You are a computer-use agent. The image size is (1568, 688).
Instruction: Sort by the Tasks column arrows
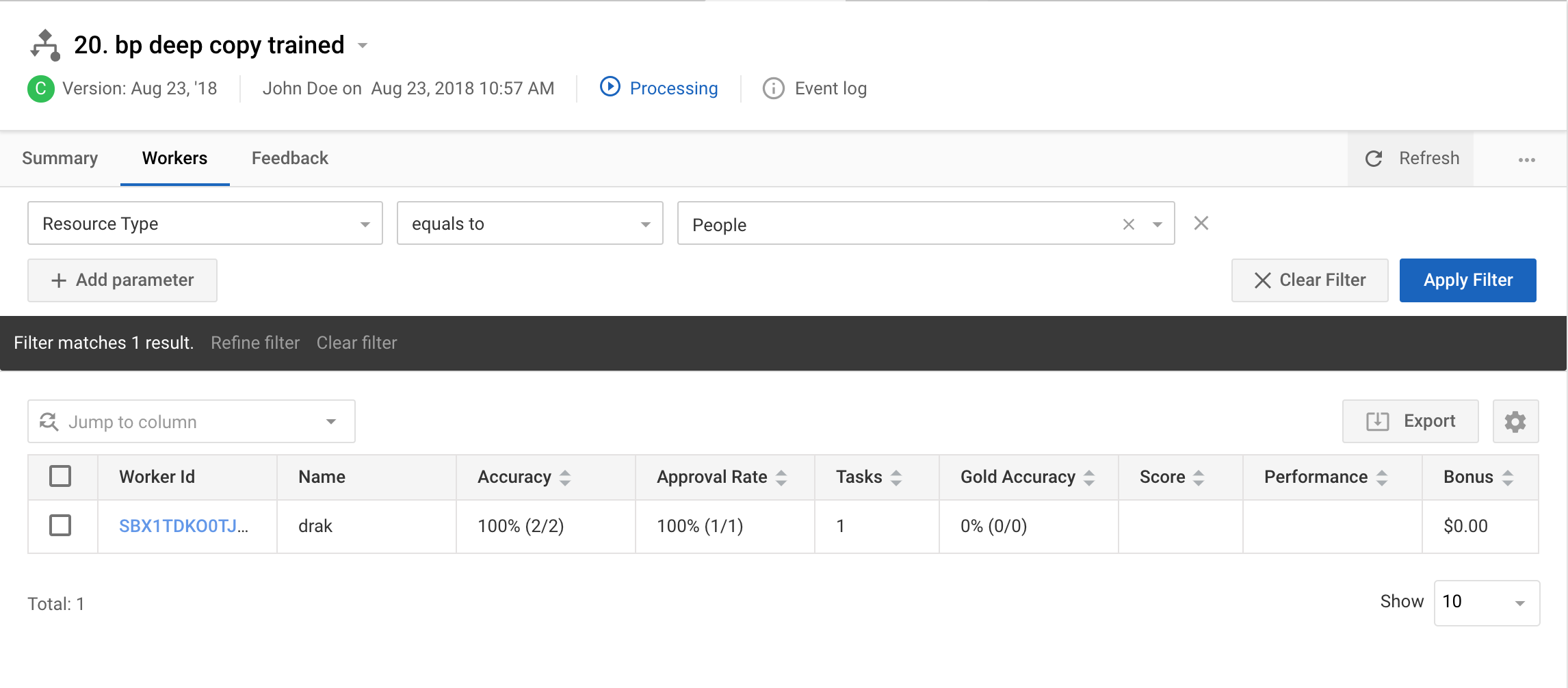[x=896, y=478]
